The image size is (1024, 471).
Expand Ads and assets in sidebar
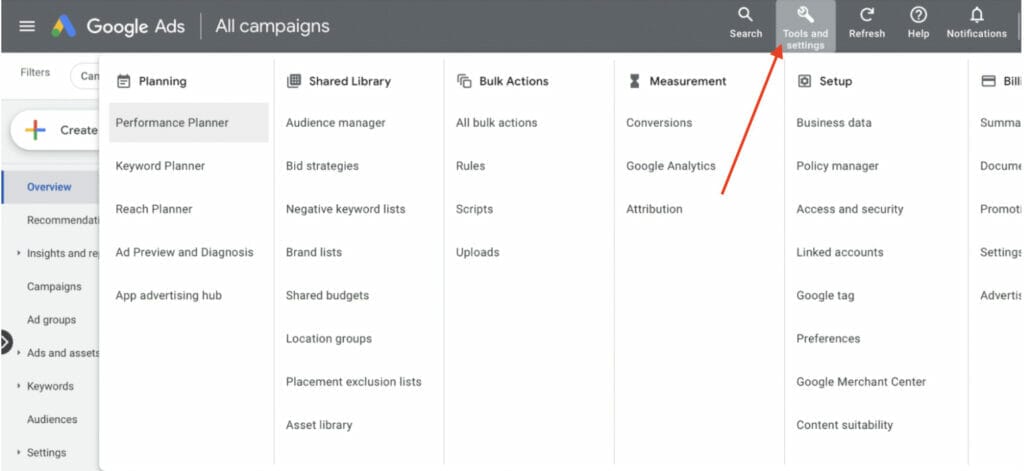pyautogui.click(x=19, y=353)
